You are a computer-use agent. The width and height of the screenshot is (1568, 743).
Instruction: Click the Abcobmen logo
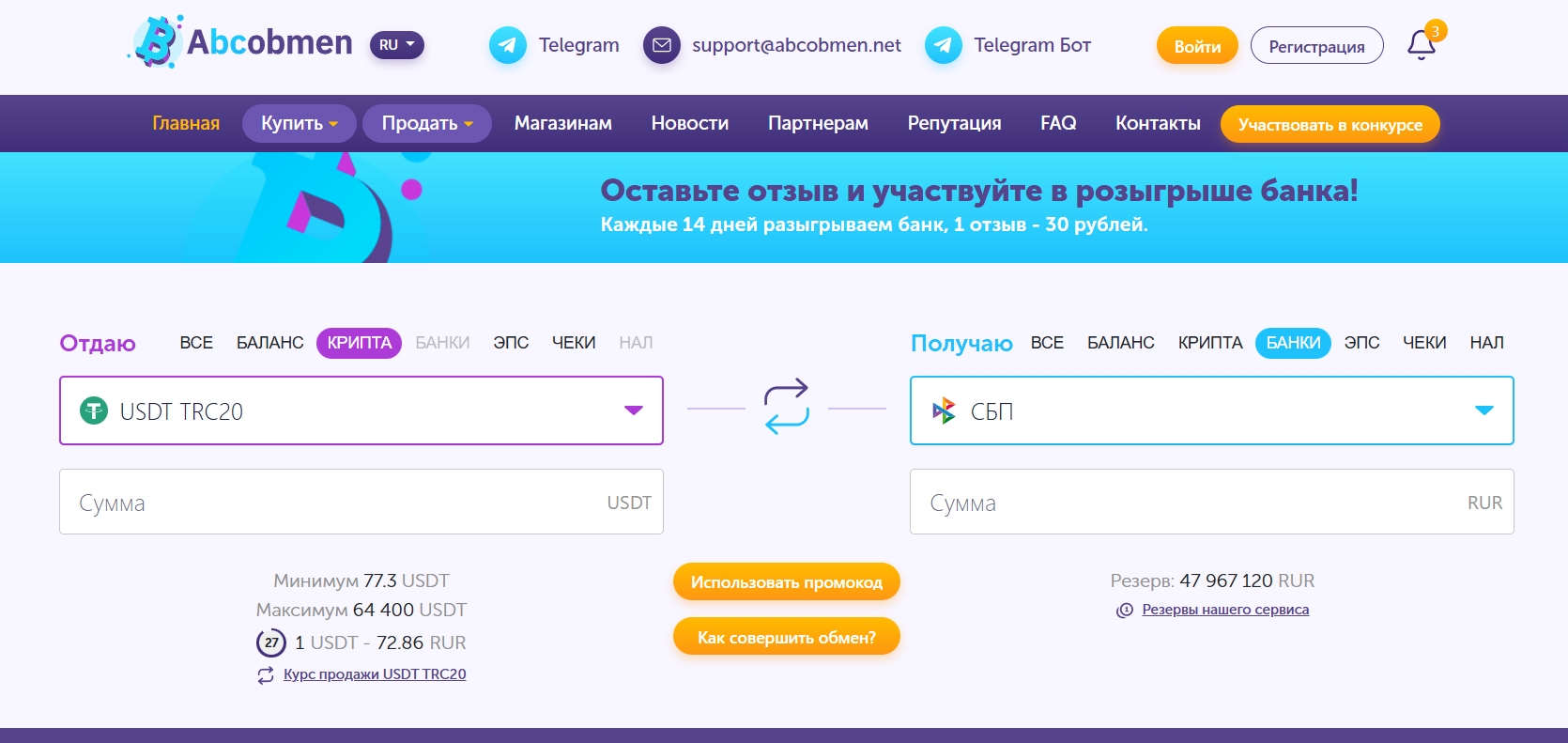[240, 42]
